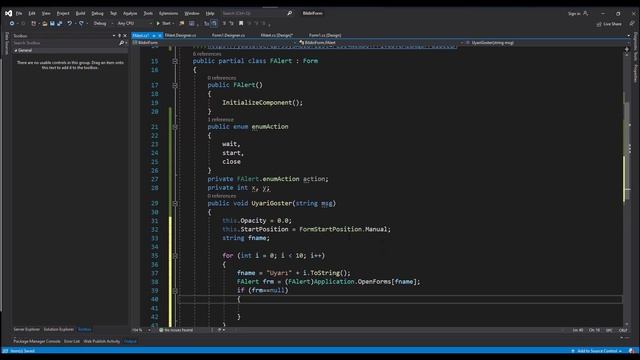The height and width of the screenshot is (360, 640).
Task: Open the Output tab
Action: point(130,341)
